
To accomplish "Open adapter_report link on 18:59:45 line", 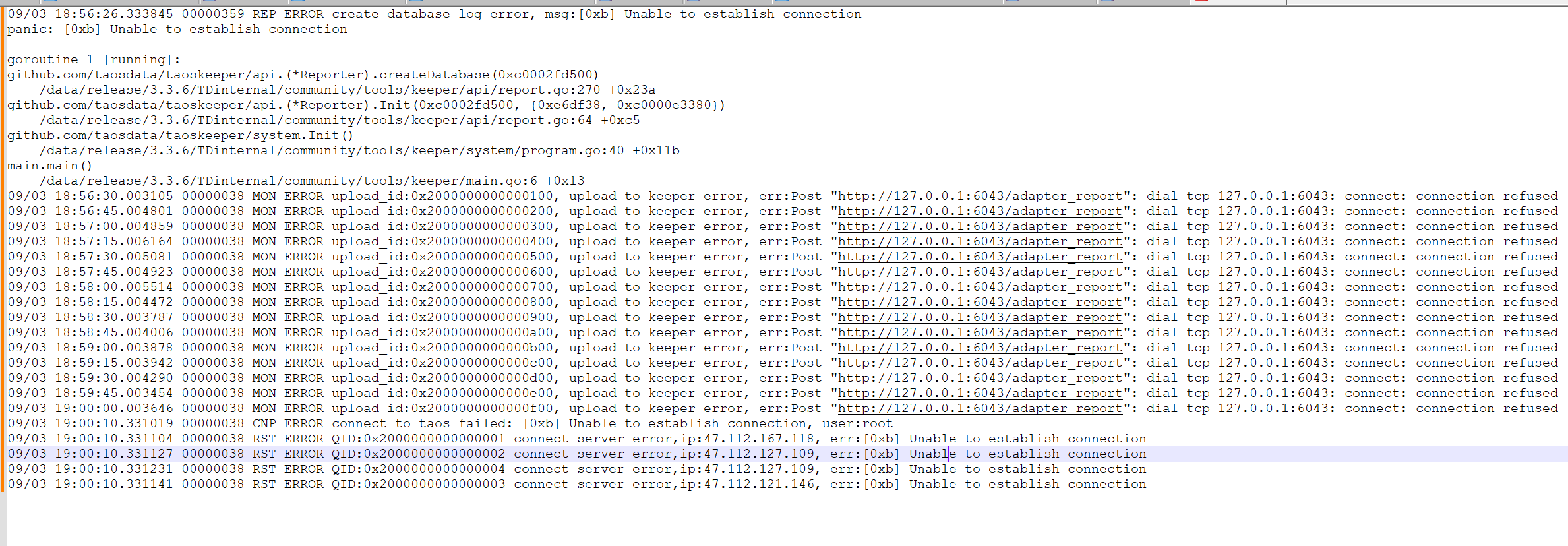I will (x=979, y=393).
